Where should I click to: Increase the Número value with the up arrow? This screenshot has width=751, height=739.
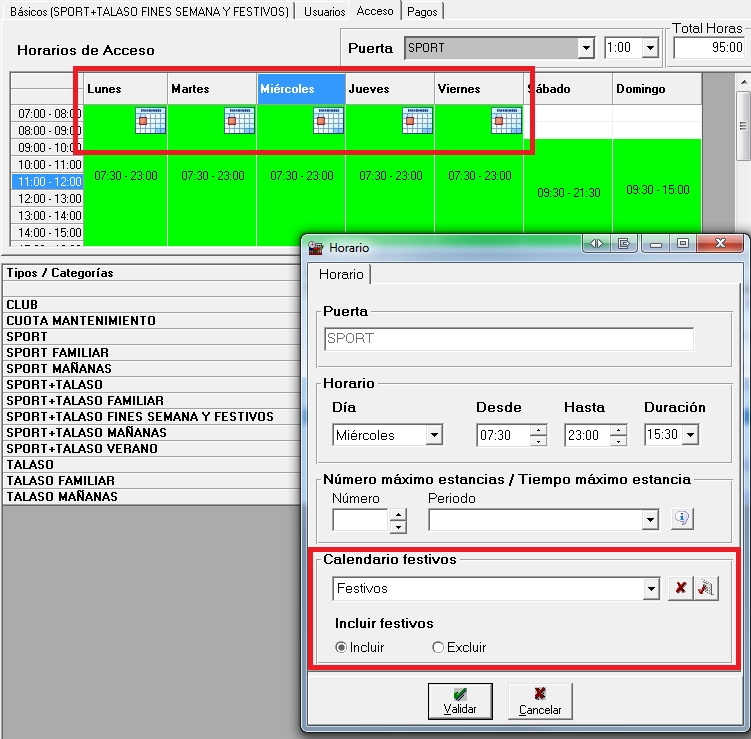point(398,515)
